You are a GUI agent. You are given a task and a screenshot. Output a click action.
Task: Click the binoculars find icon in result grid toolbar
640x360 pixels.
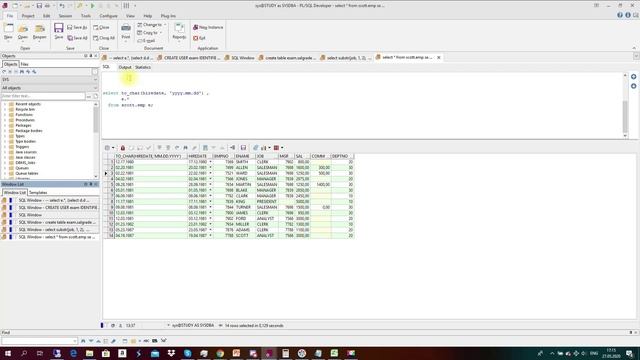tap(185, 148)
